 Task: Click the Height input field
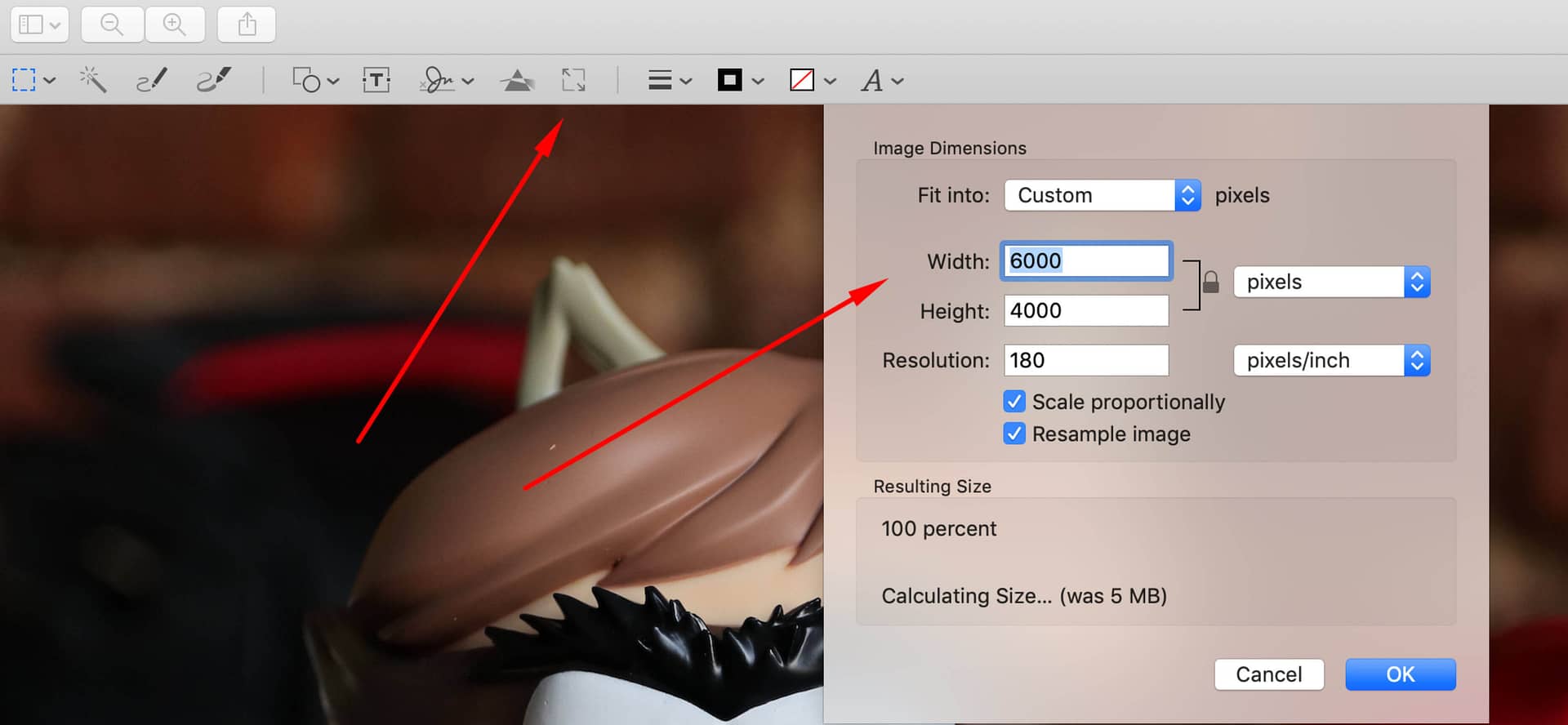1086,310
